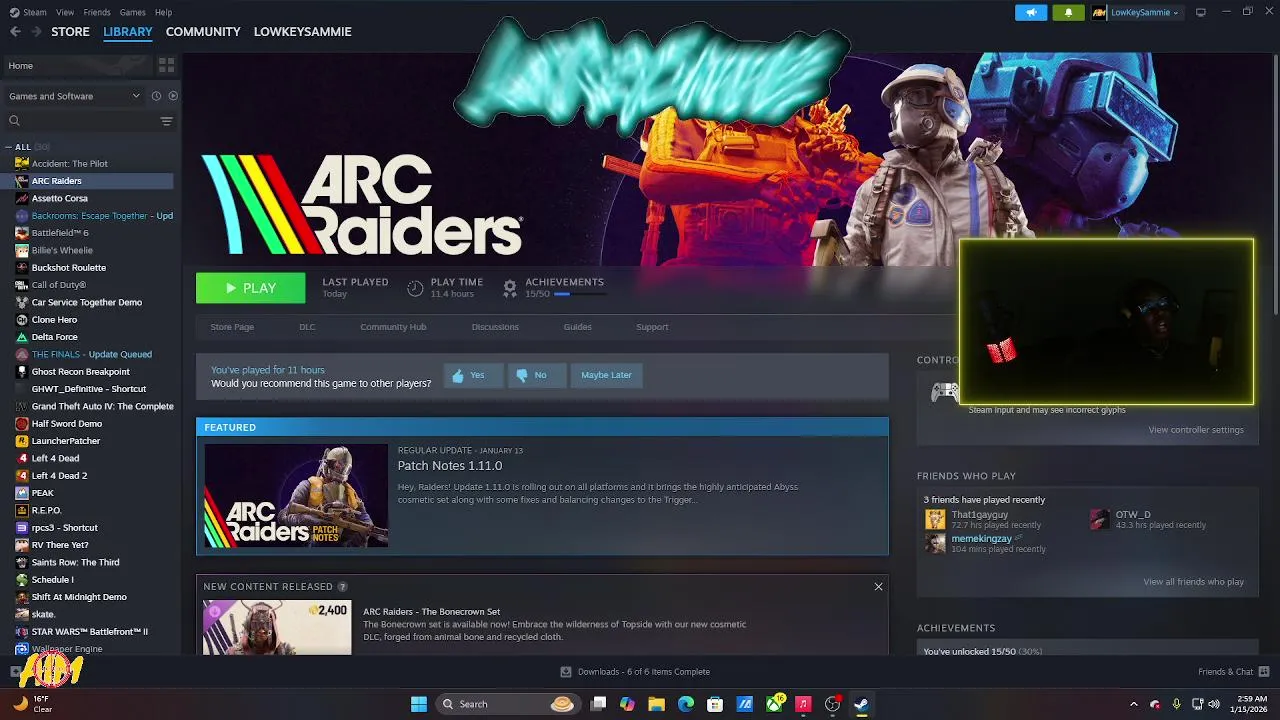
Task: Open That1gayguy friend avatar
Action: click(935, 519)
